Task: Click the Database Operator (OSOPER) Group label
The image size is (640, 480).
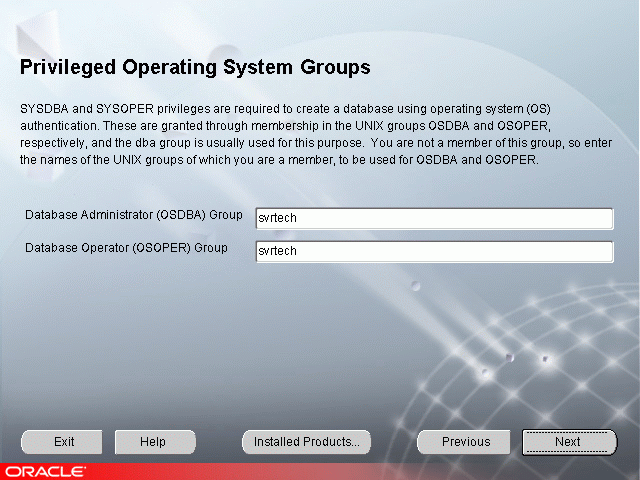Action: pyautogui.click(x=126, y=248)
